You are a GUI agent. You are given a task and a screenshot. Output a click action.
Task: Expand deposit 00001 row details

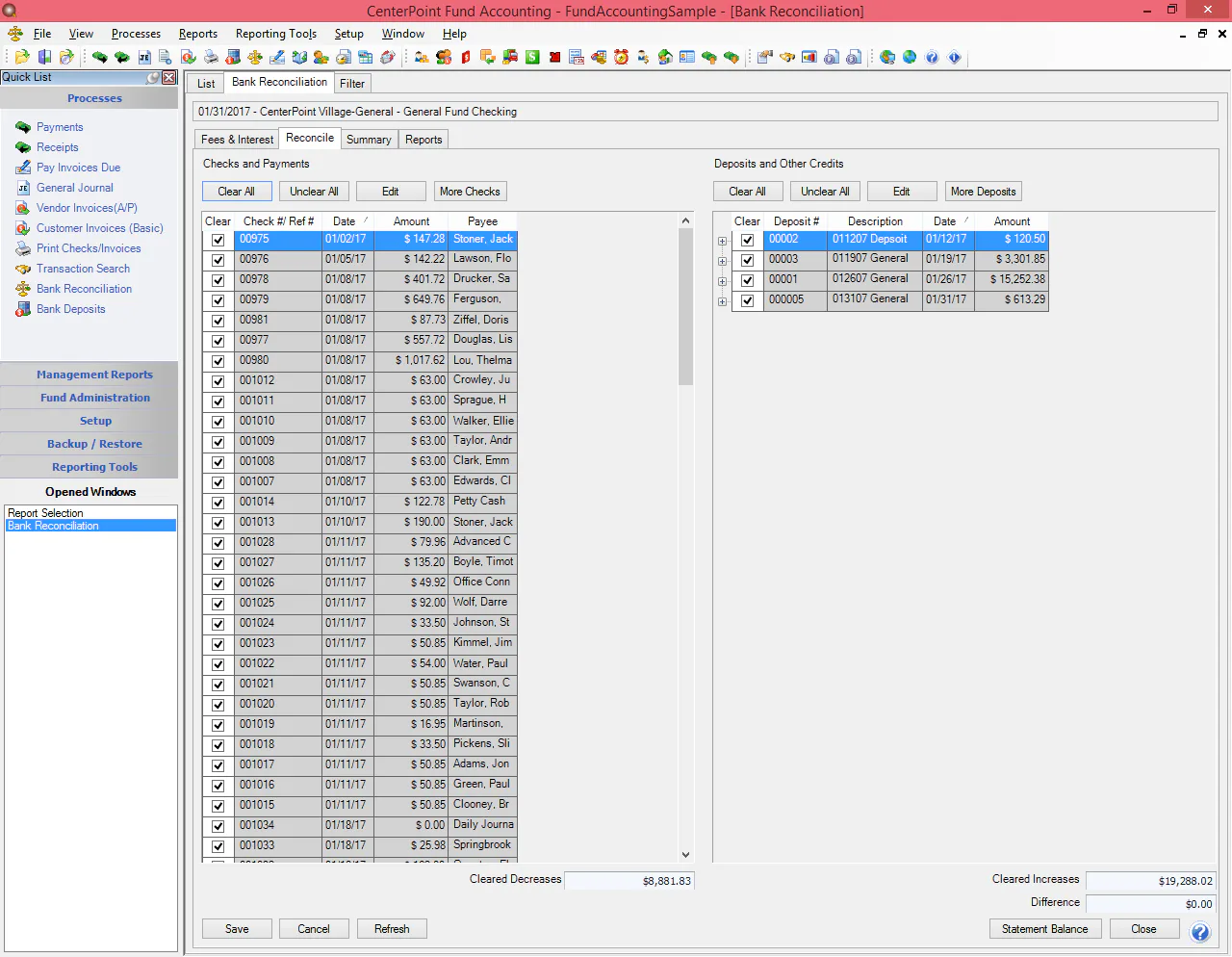[x=722, y=281]
